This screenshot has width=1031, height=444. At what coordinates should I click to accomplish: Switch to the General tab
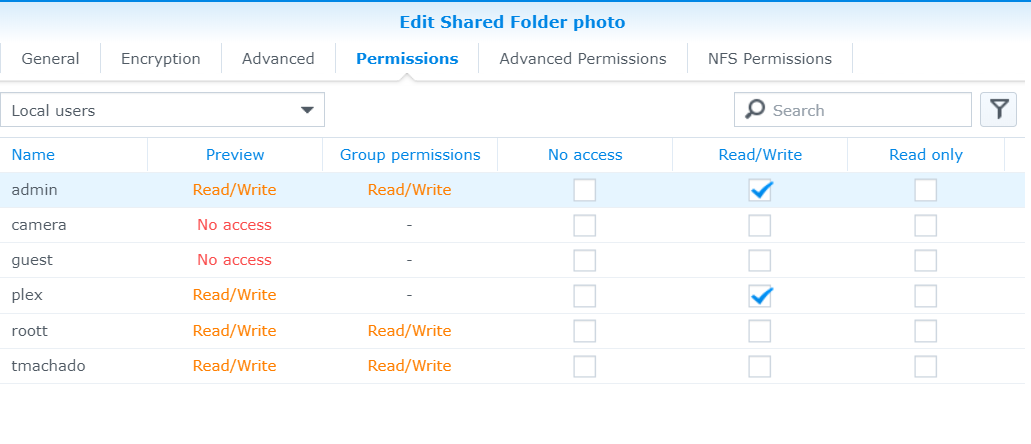50,59
